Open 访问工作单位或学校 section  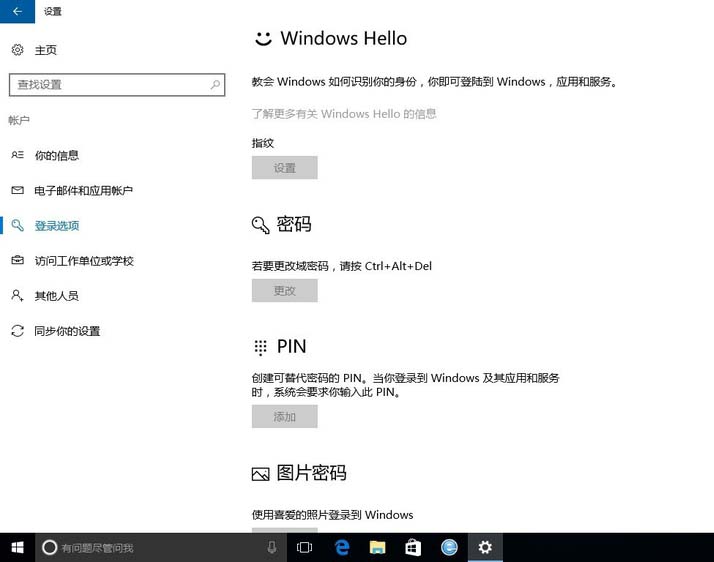point(83,261)
